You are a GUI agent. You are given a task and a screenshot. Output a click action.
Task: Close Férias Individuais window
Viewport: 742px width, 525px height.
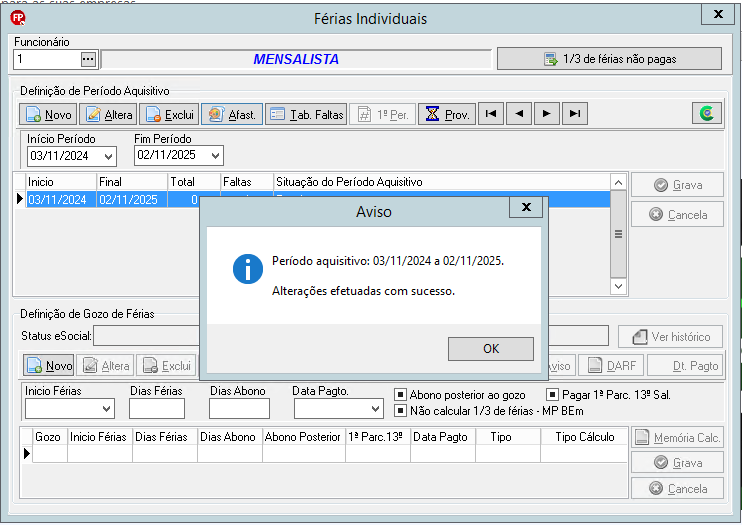pyautogui.click(x=718, y=15)
